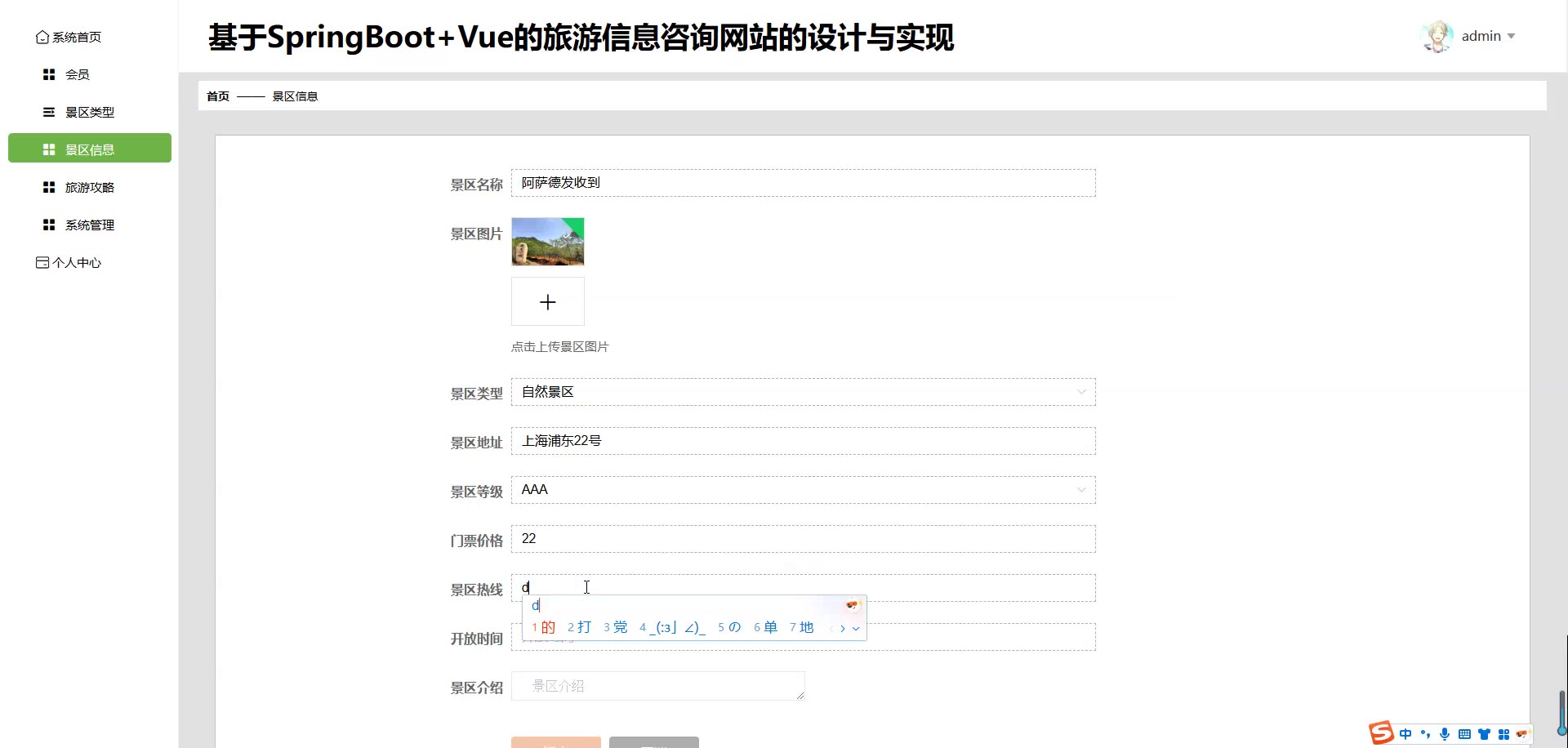Viewport: 1568px width, 748px height.
Task: Click the card icon beside 个人中心
Action: coord(42,263)
